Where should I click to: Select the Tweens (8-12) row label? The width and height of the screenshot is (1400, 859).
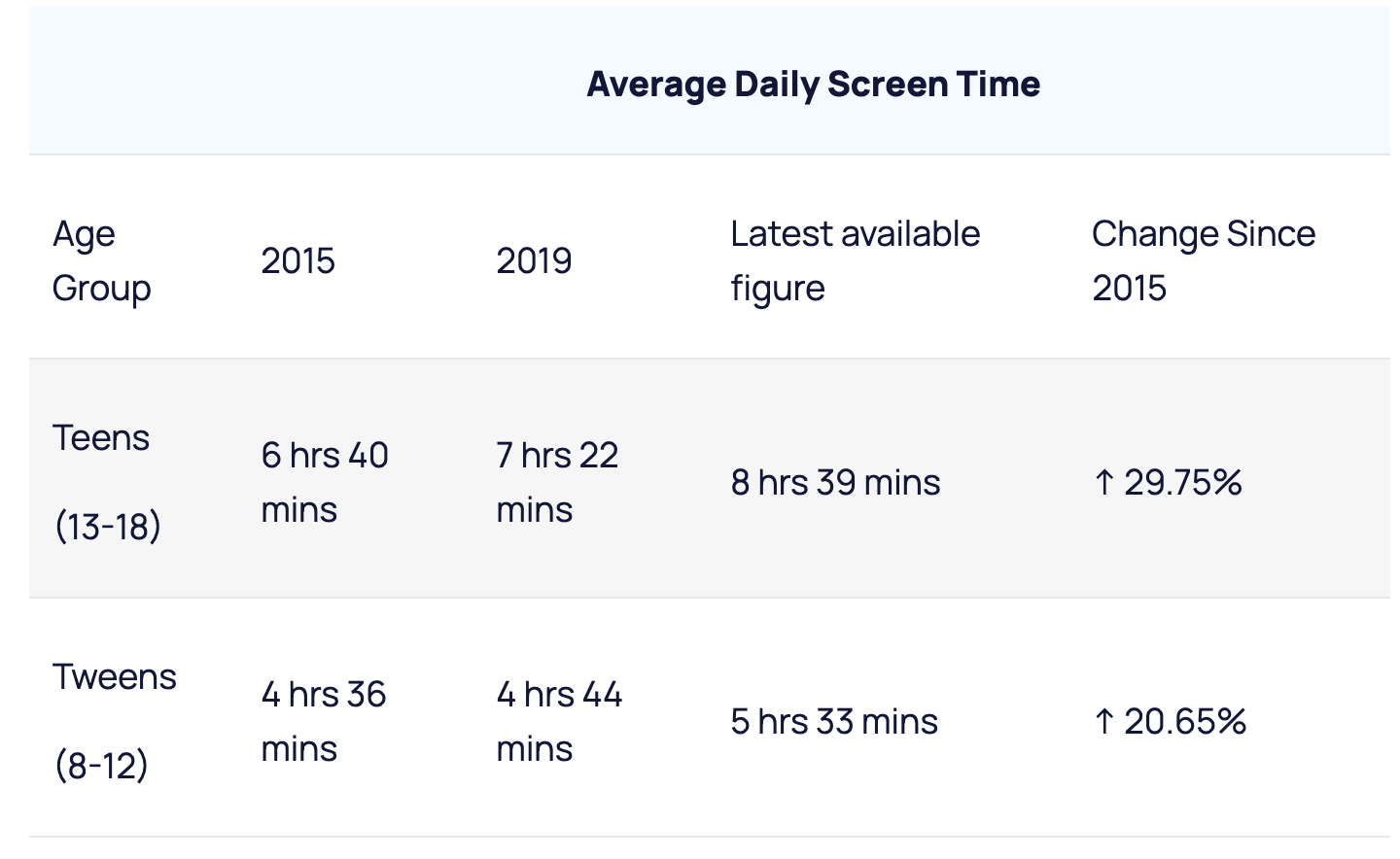pyautogui.click(x=115, y=721)
